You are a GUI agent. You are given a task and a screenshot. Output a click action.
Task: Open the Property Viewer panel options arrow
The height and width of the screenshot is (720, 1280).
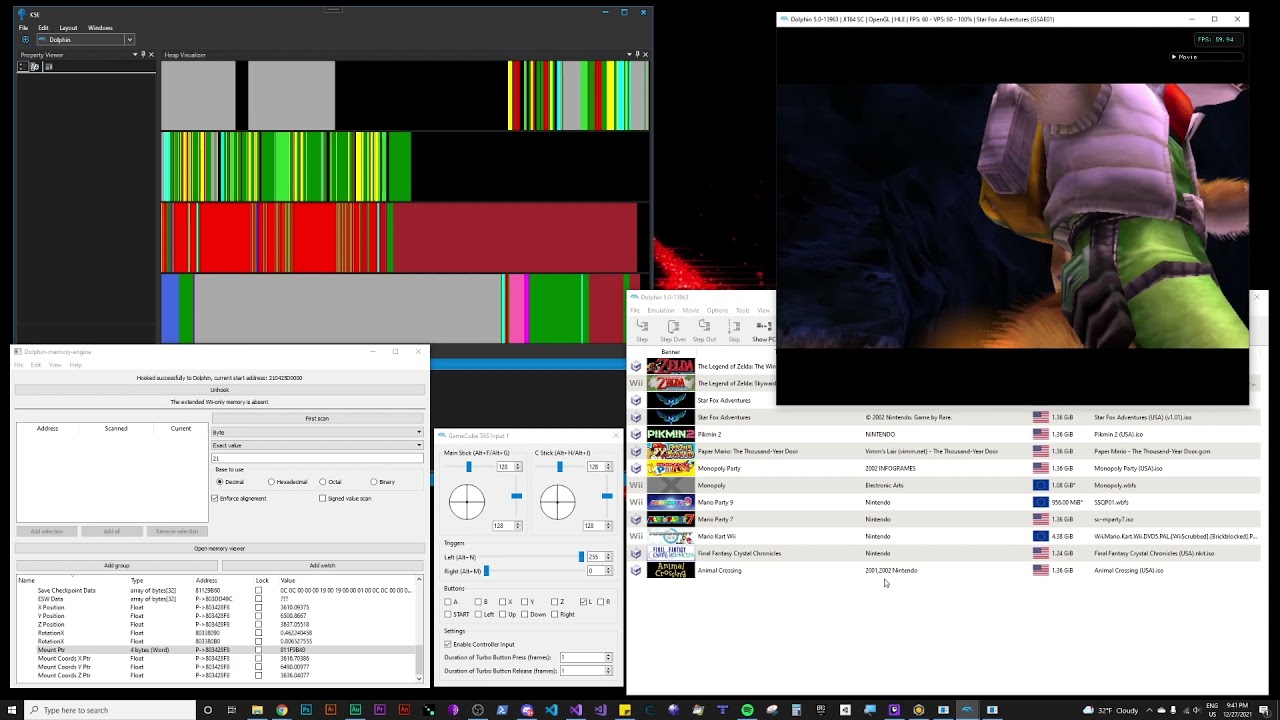[135, 55]
